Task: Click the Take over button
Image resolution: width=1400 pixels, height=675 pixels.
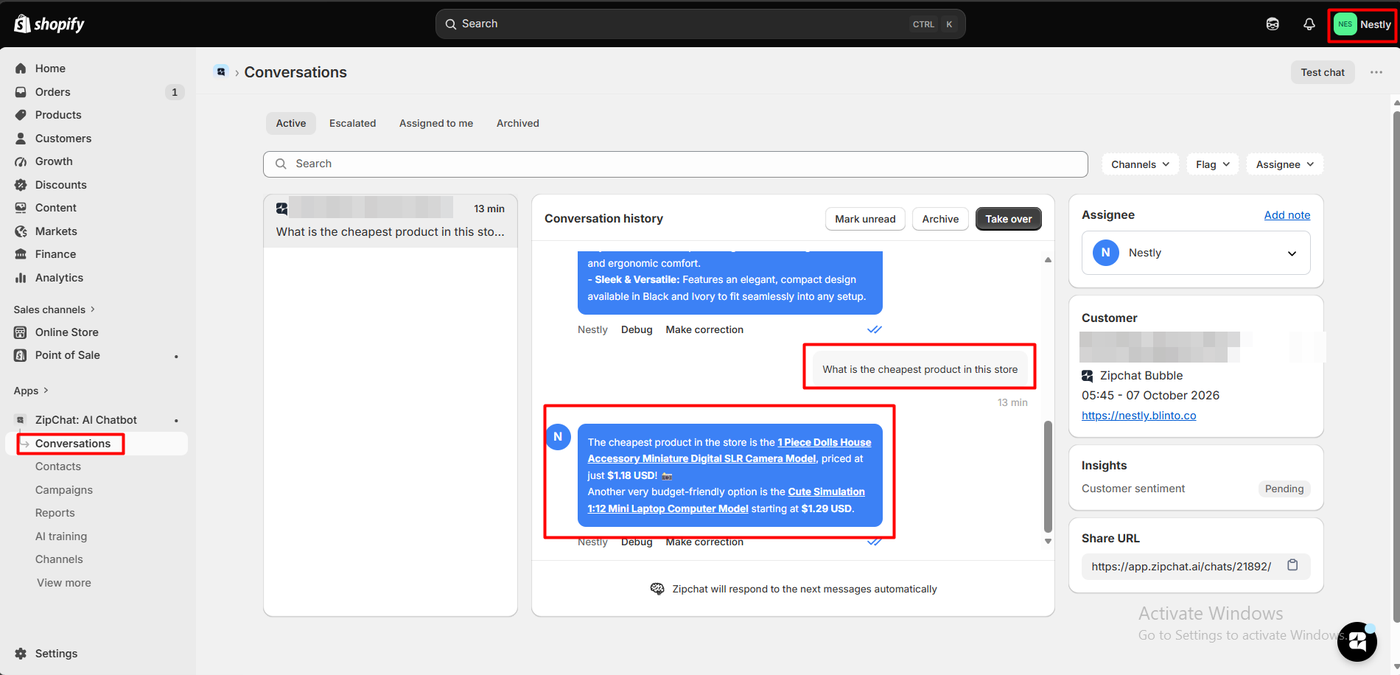Action: pos(1008,219)
